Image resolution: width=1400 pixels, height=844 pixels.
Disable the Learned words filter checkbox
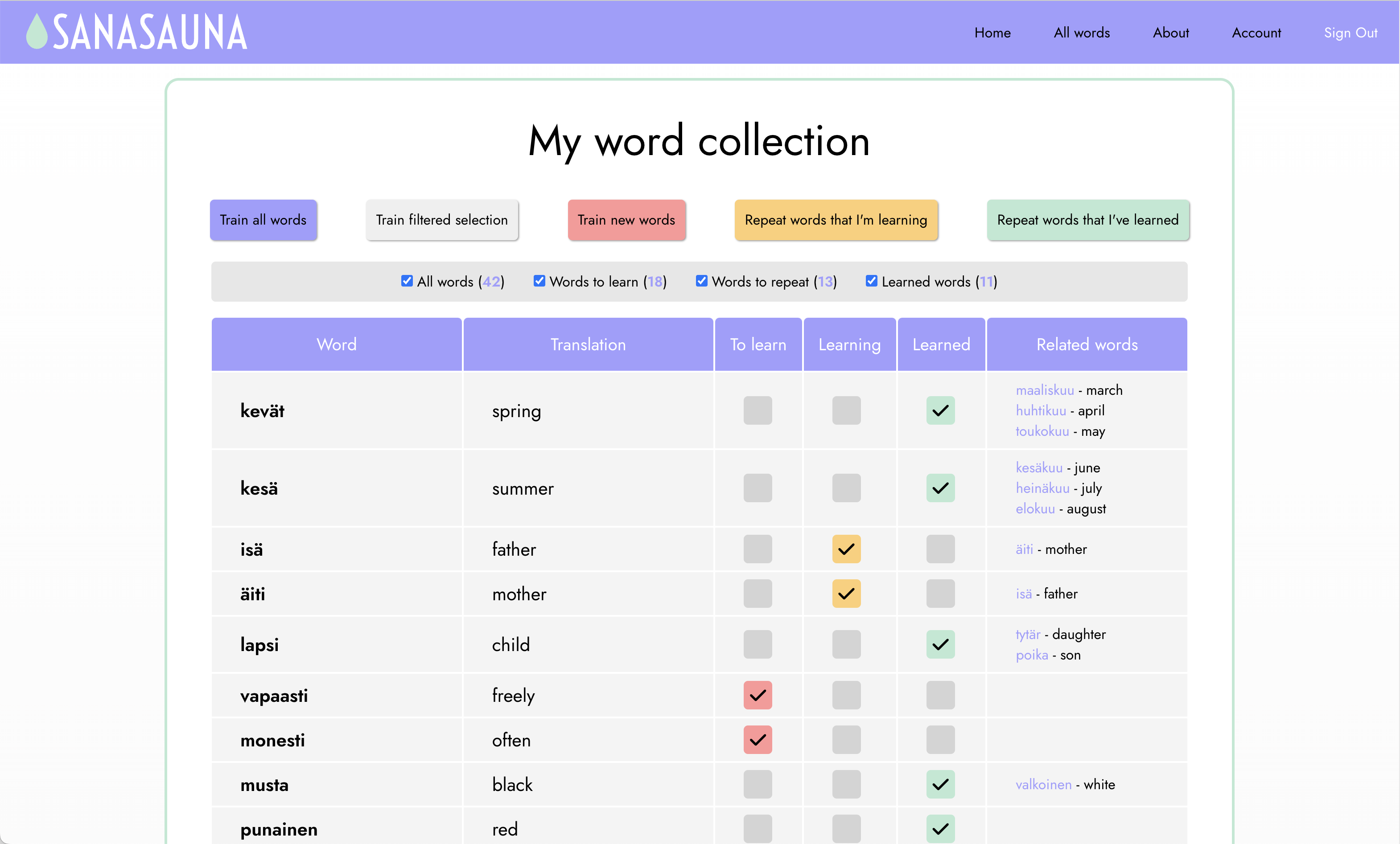coord(871,281)
